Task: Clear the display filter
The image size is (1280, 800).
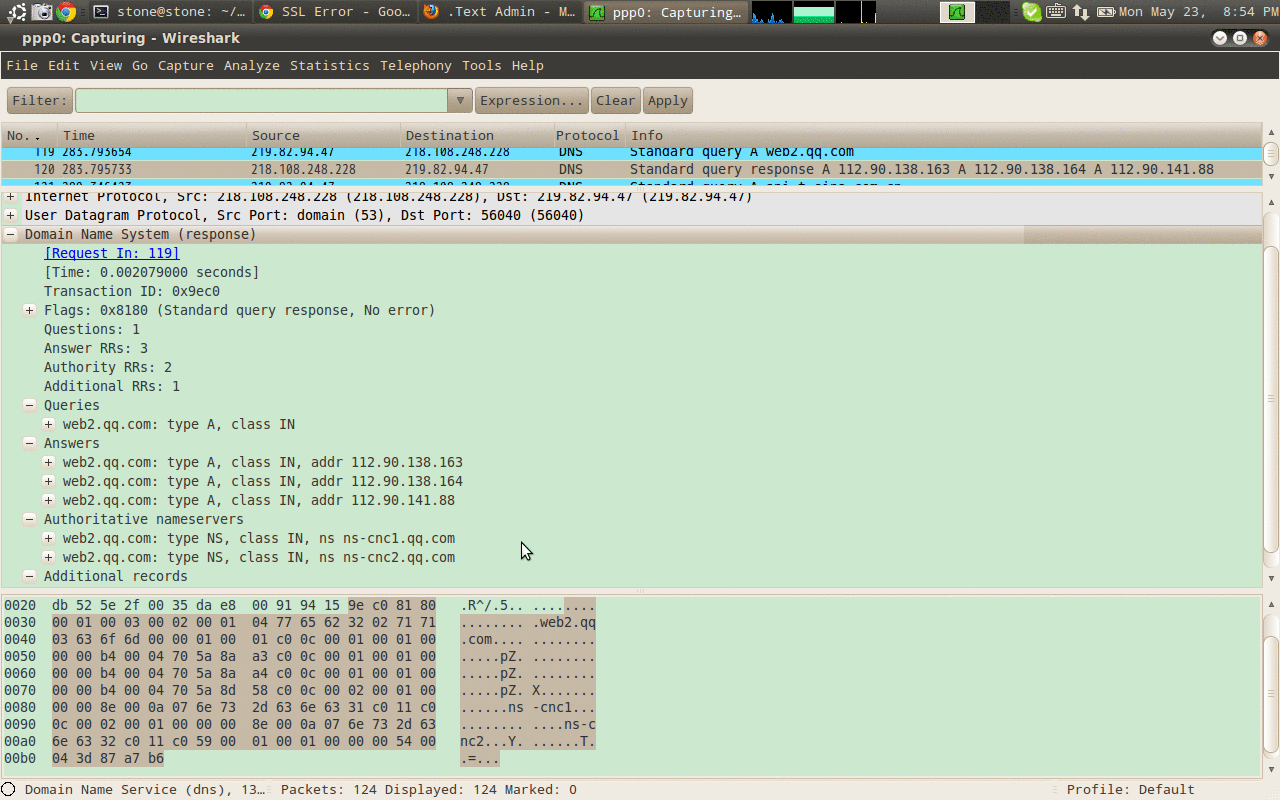Action: 616,100
